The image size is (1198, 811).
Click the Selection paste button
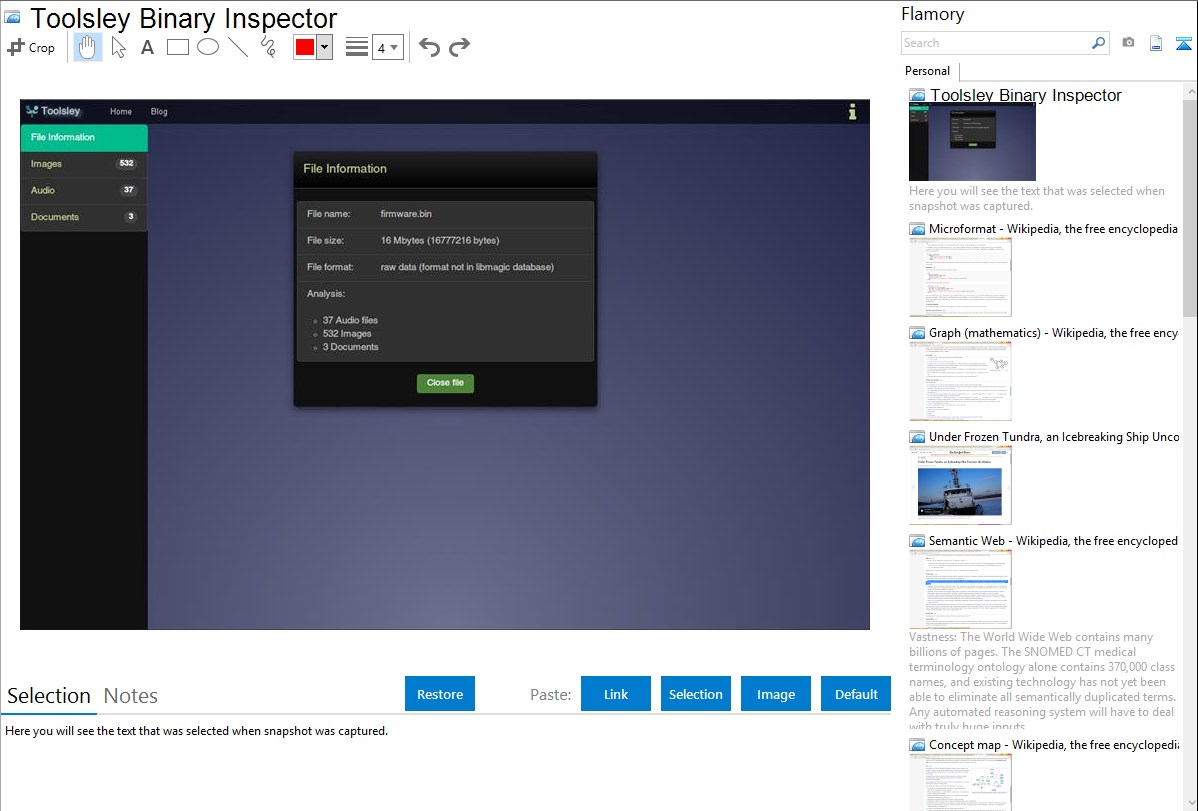[x=696, y=694]
